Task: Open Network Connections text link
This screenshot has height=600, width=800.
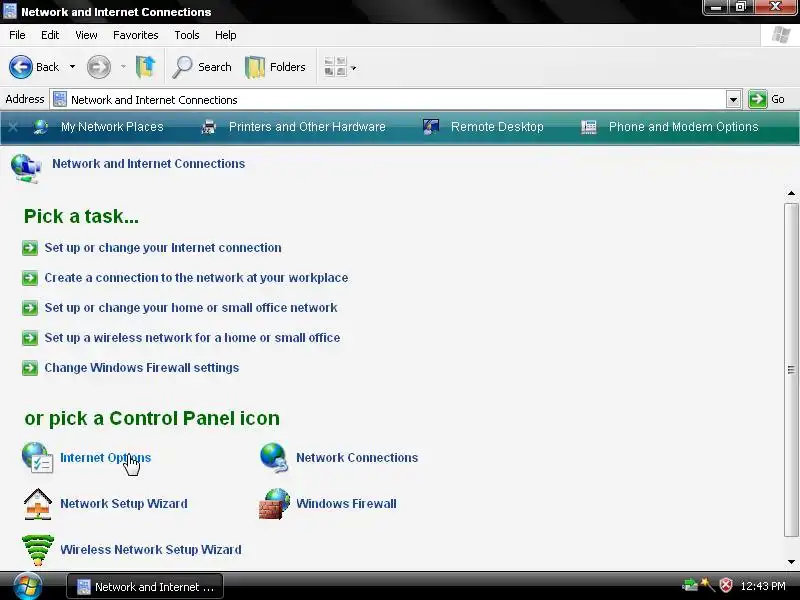Action: (x=357, y=458)
